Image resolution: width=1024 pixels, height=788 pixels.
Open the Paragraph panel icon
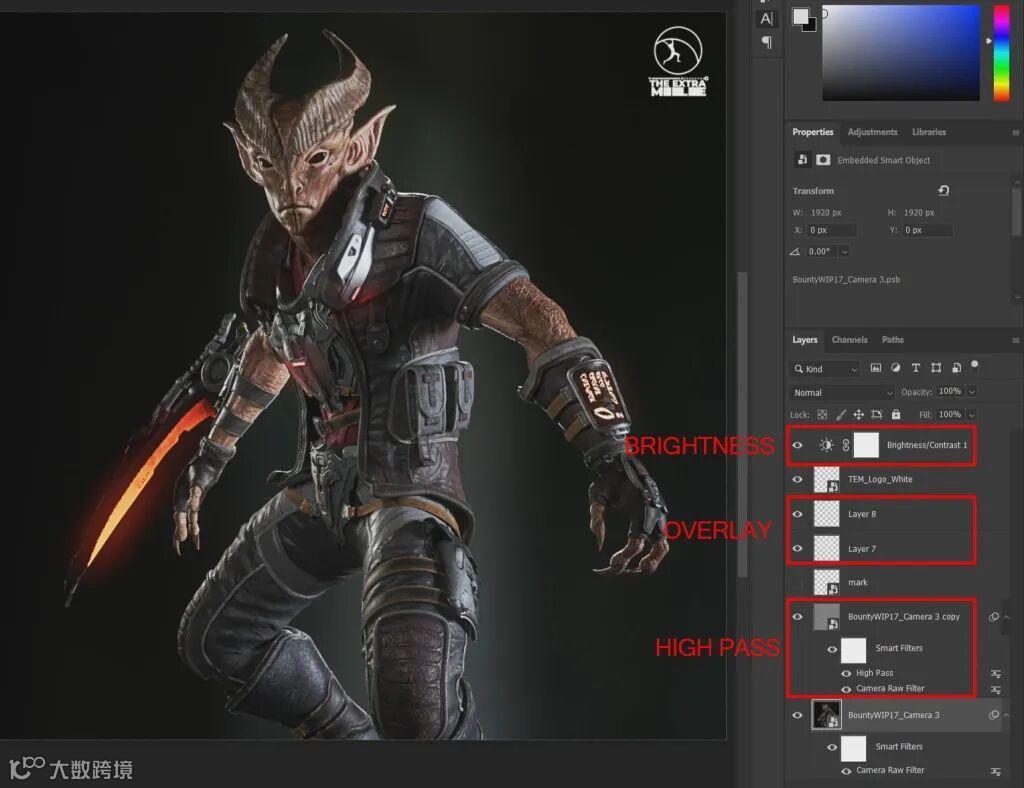click(x=767, y=42)
